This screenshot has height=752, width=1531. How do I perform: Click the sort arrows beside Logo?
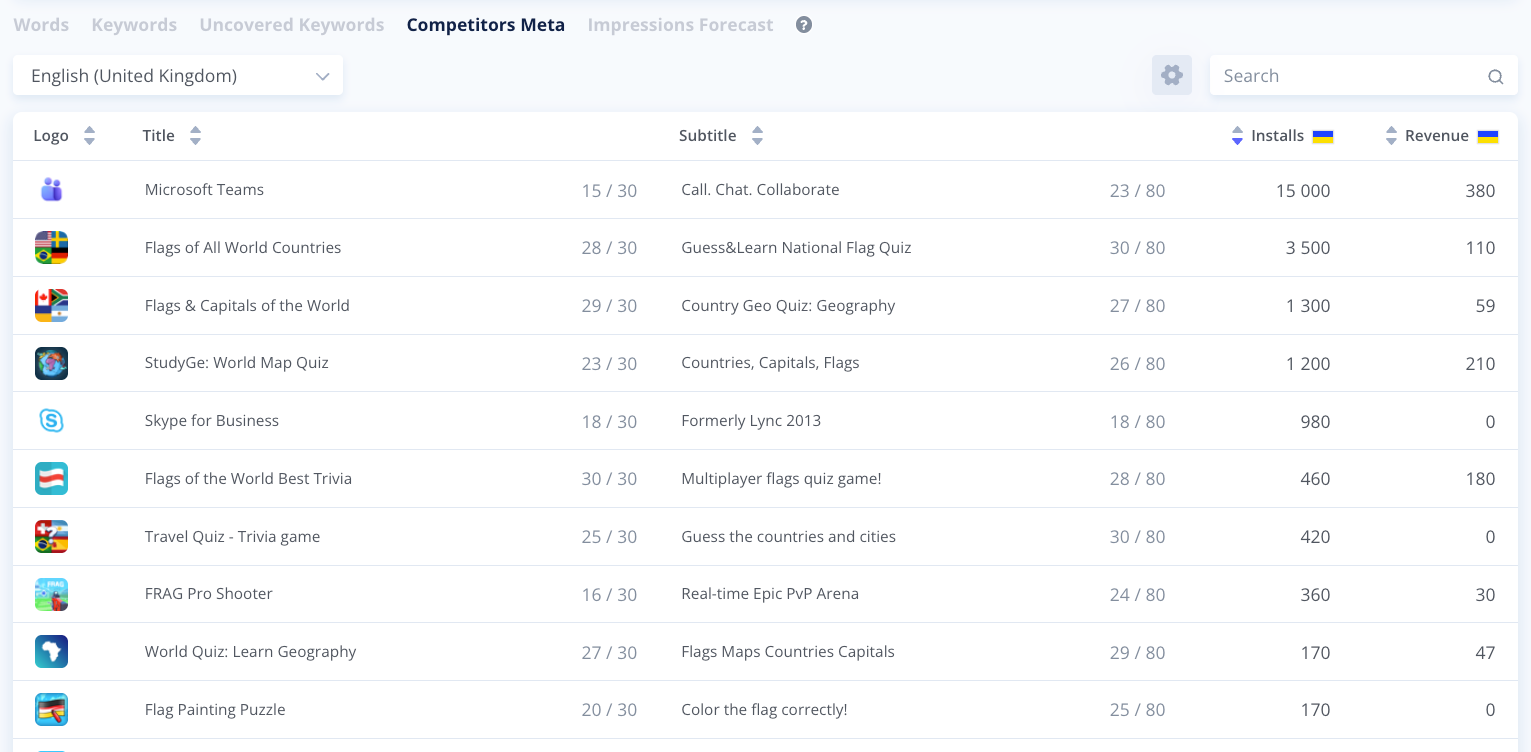pos(89,136)
